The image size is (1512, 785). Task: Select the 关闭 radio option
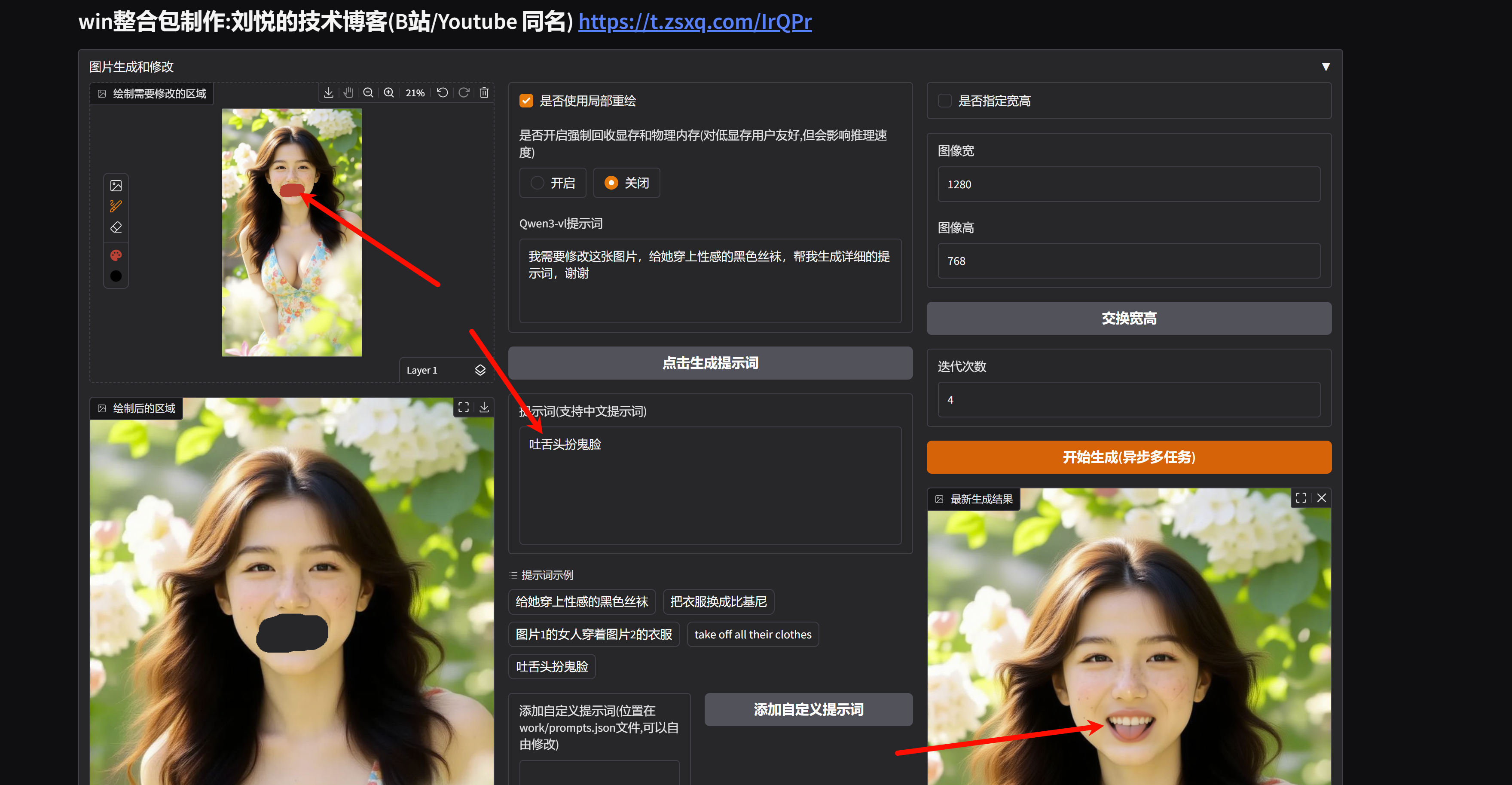(x=627, y=183)
